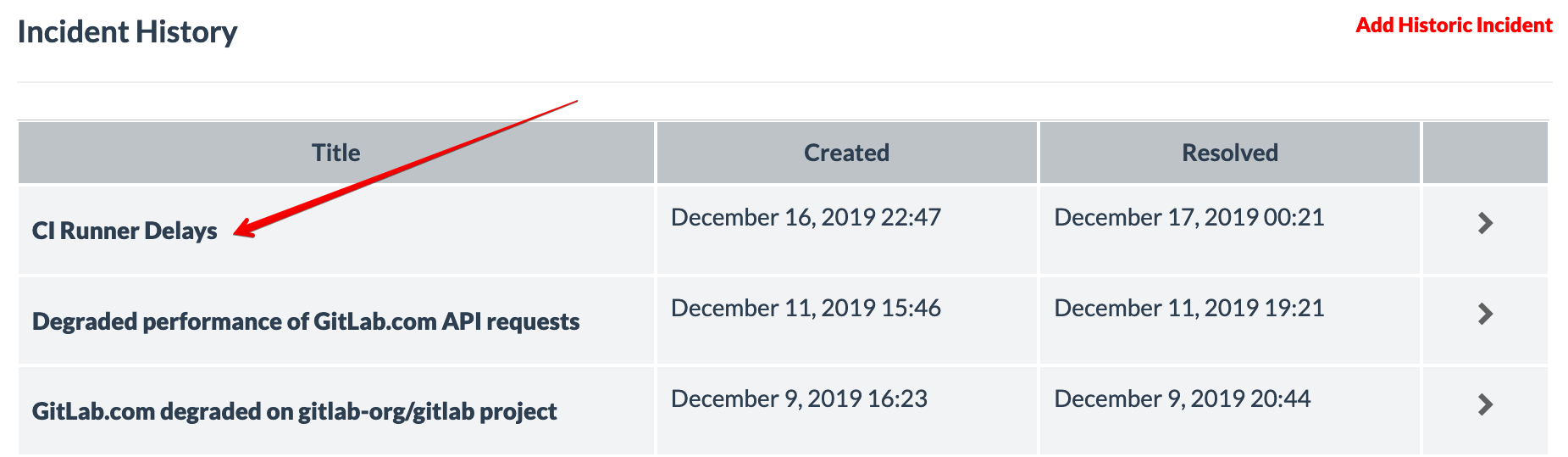Open the CI Runner Delays incident chevron
The width and height of the screenshot is (1568, 457).
tap(1484, 223)
